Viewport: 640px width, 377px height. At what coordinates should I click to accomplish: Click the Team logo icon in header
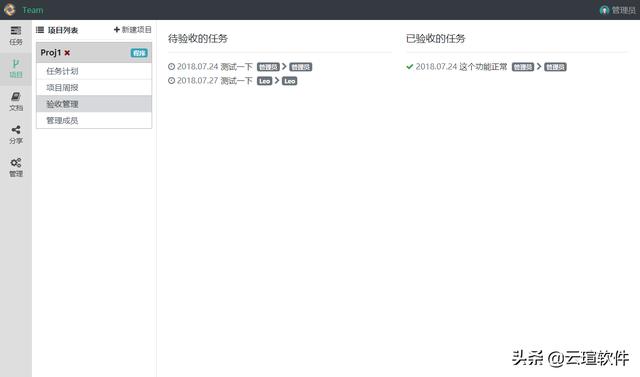(x=9, y=10)
